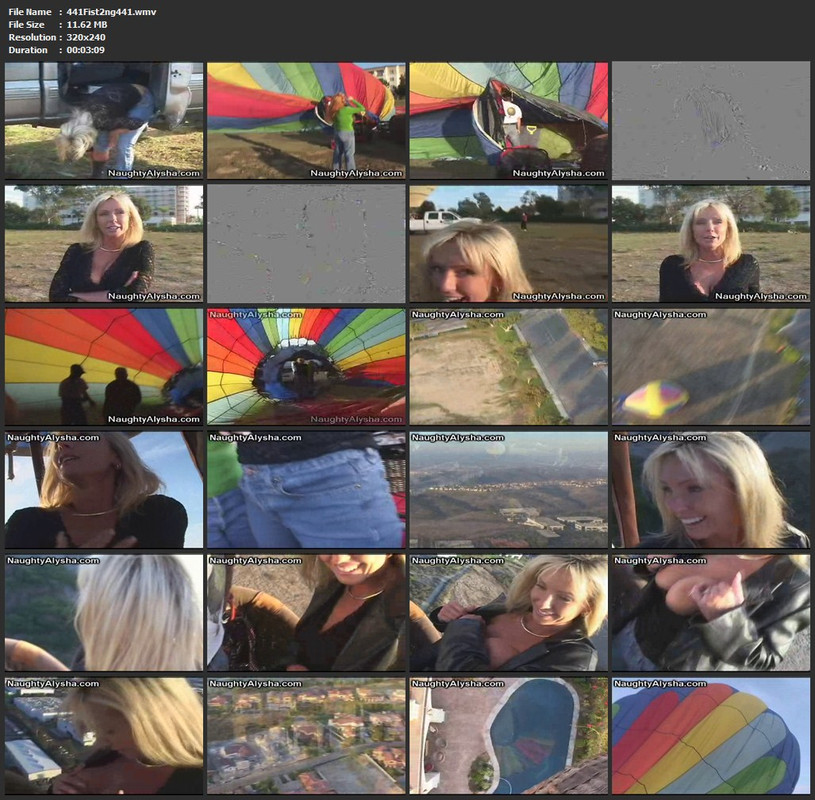The width and height of the screenshot is (815, 800).
Task: Click the file name value 441Fist2ng441.wmv
Action: 111,11
